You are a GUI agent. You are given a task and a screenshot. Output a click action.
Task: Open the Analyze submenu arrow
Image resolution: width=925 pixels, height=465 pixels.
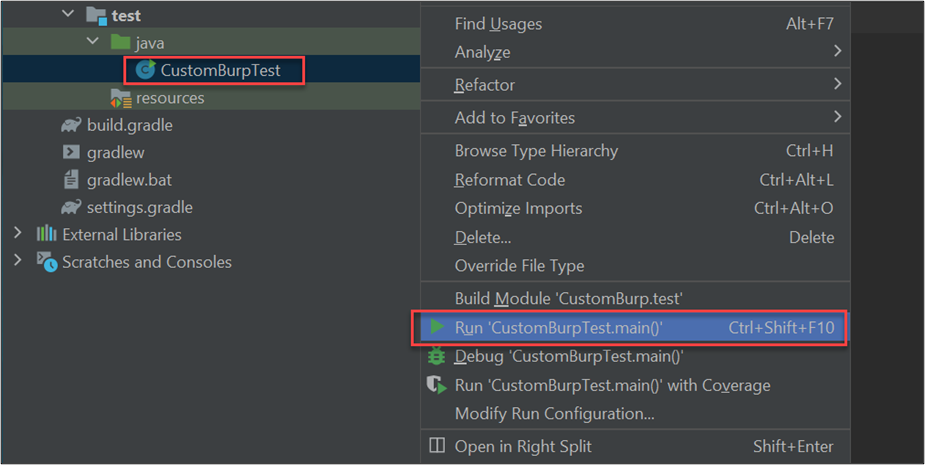click(836, 51)
